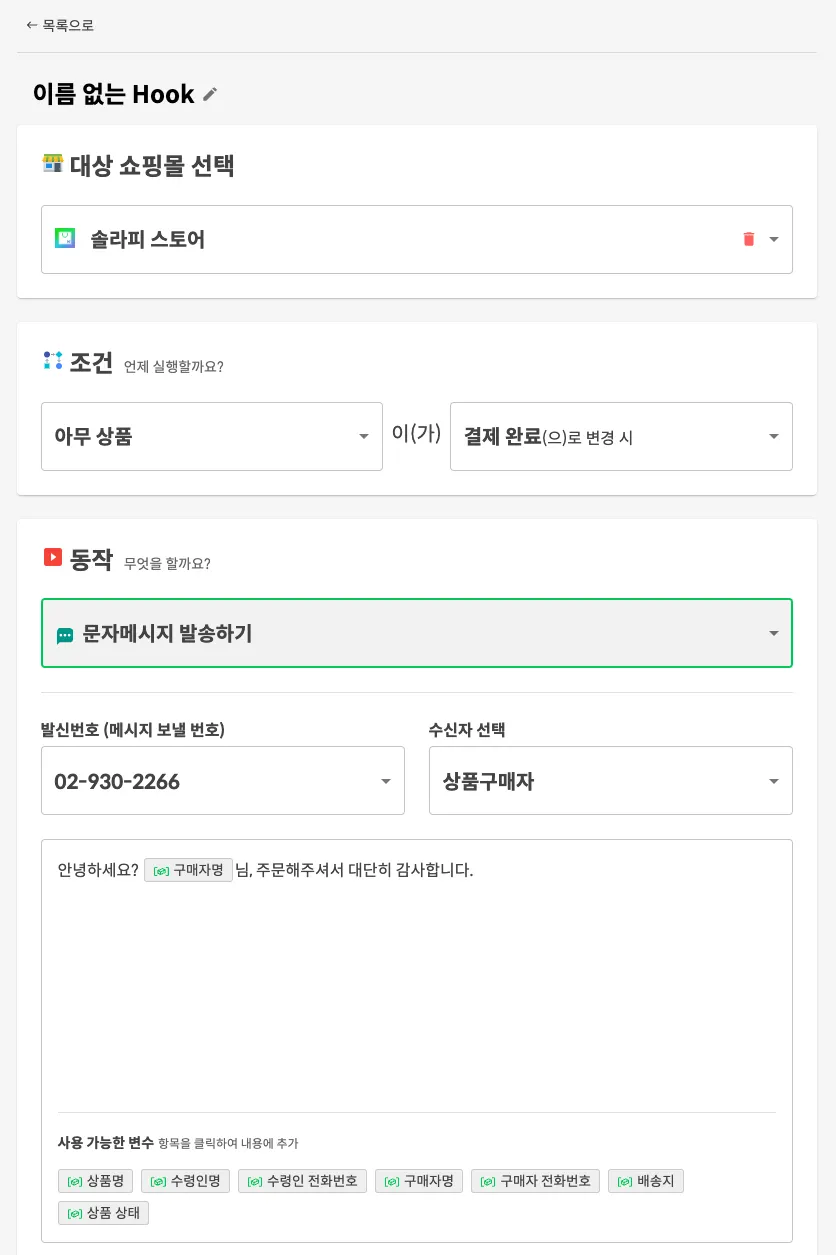Click the 조건 section flow icon
The image size is (836, 1255).
(53, 361)
